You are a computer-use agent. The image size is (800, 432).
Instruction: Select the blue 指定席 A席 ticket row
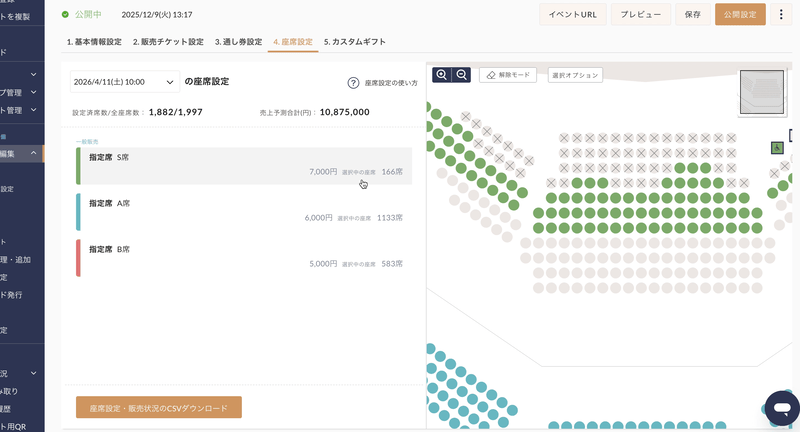(x=244, y=211)
